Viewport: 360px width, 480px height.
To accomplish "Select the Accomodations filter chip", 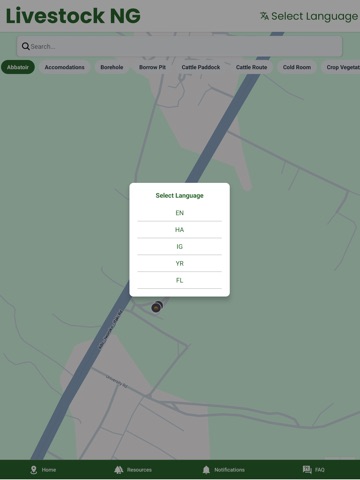I will (64, 67).
